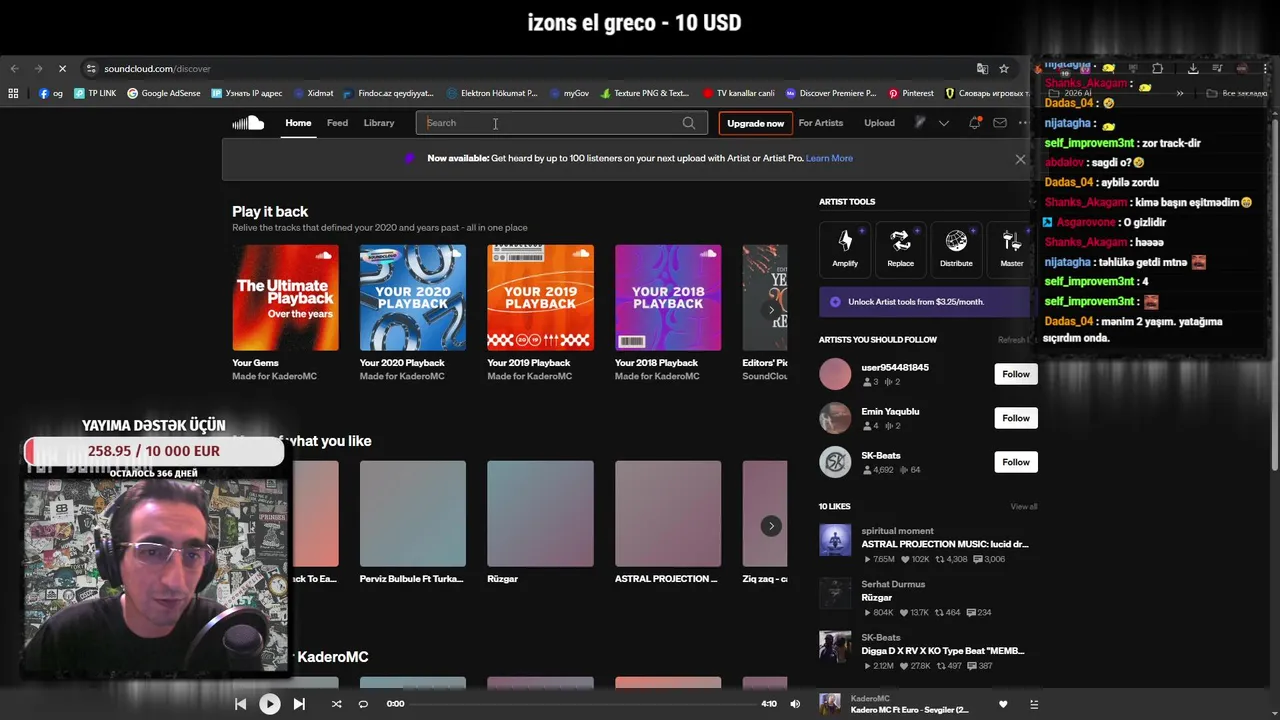Open the next up queue
1280x720 pixels.
(1033, 704)
